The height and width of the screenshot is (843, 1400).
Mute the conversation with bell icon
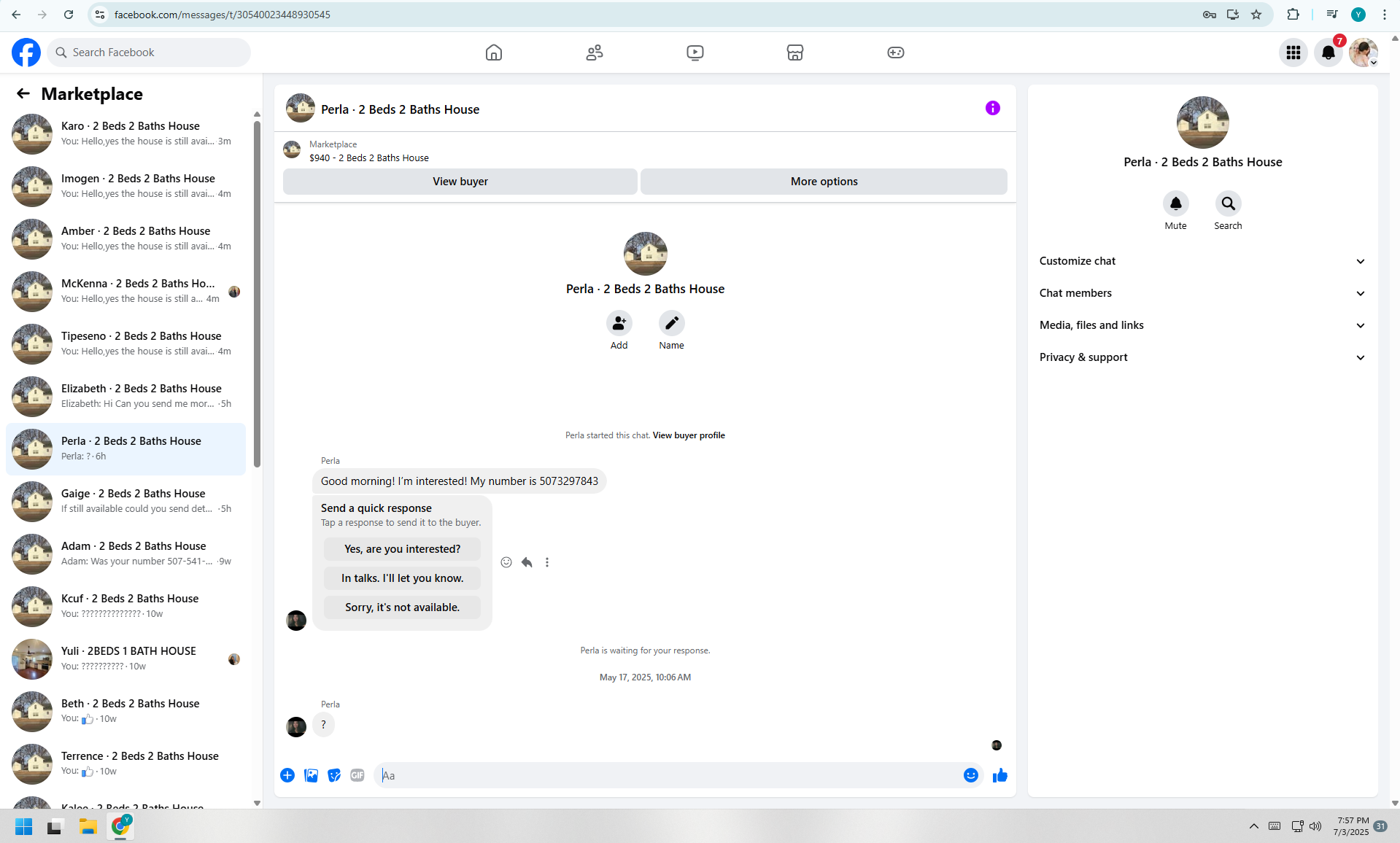(x=1175, y=203)
